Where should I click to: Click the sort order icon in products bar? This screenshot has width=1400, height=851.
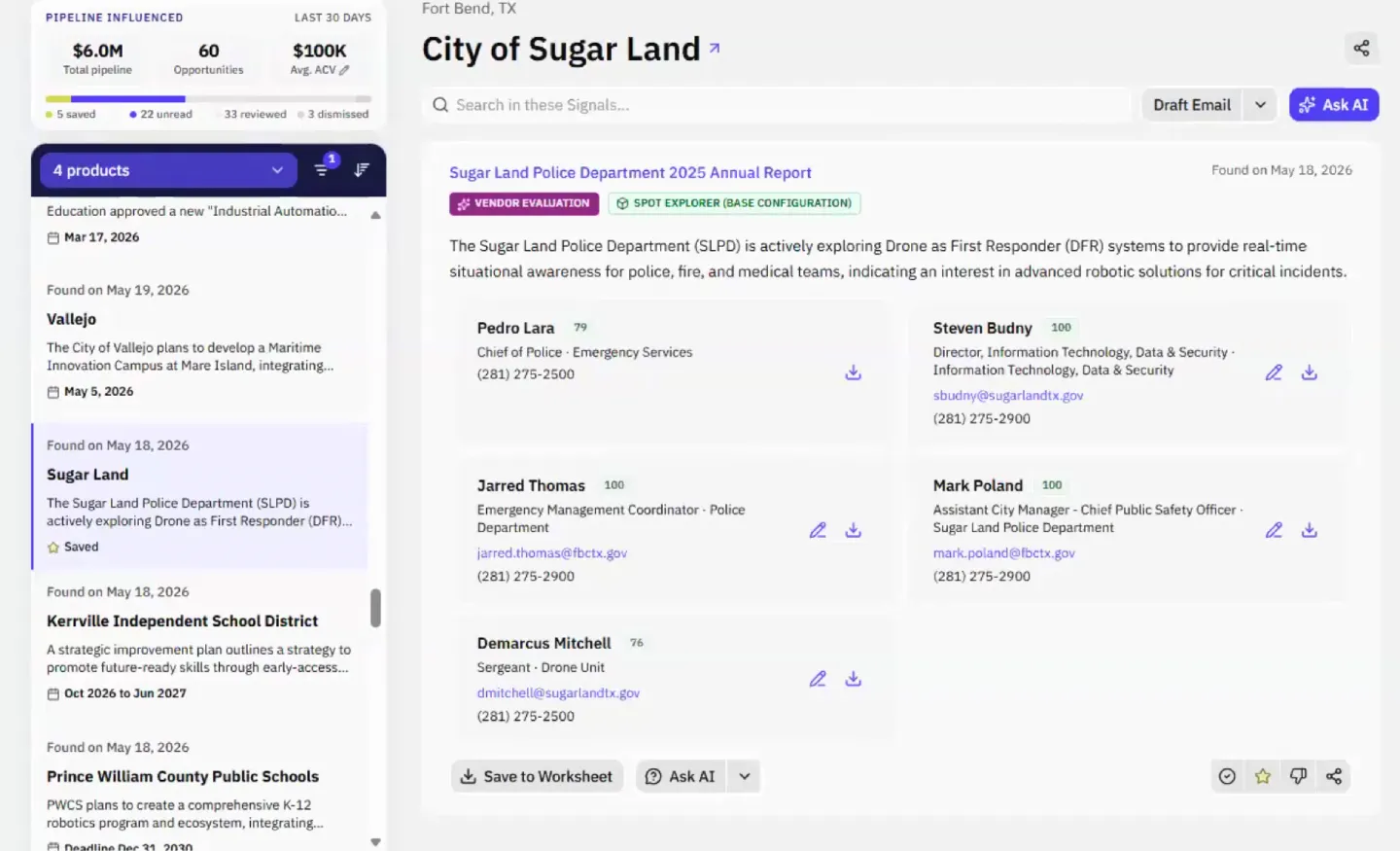362,169
